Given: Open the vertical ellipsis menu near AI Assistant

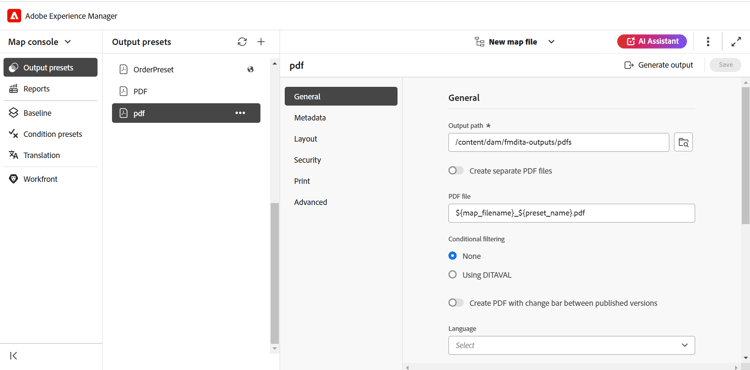Looking at the screenshot, I should pyautogui.click(x=708, y=42).
